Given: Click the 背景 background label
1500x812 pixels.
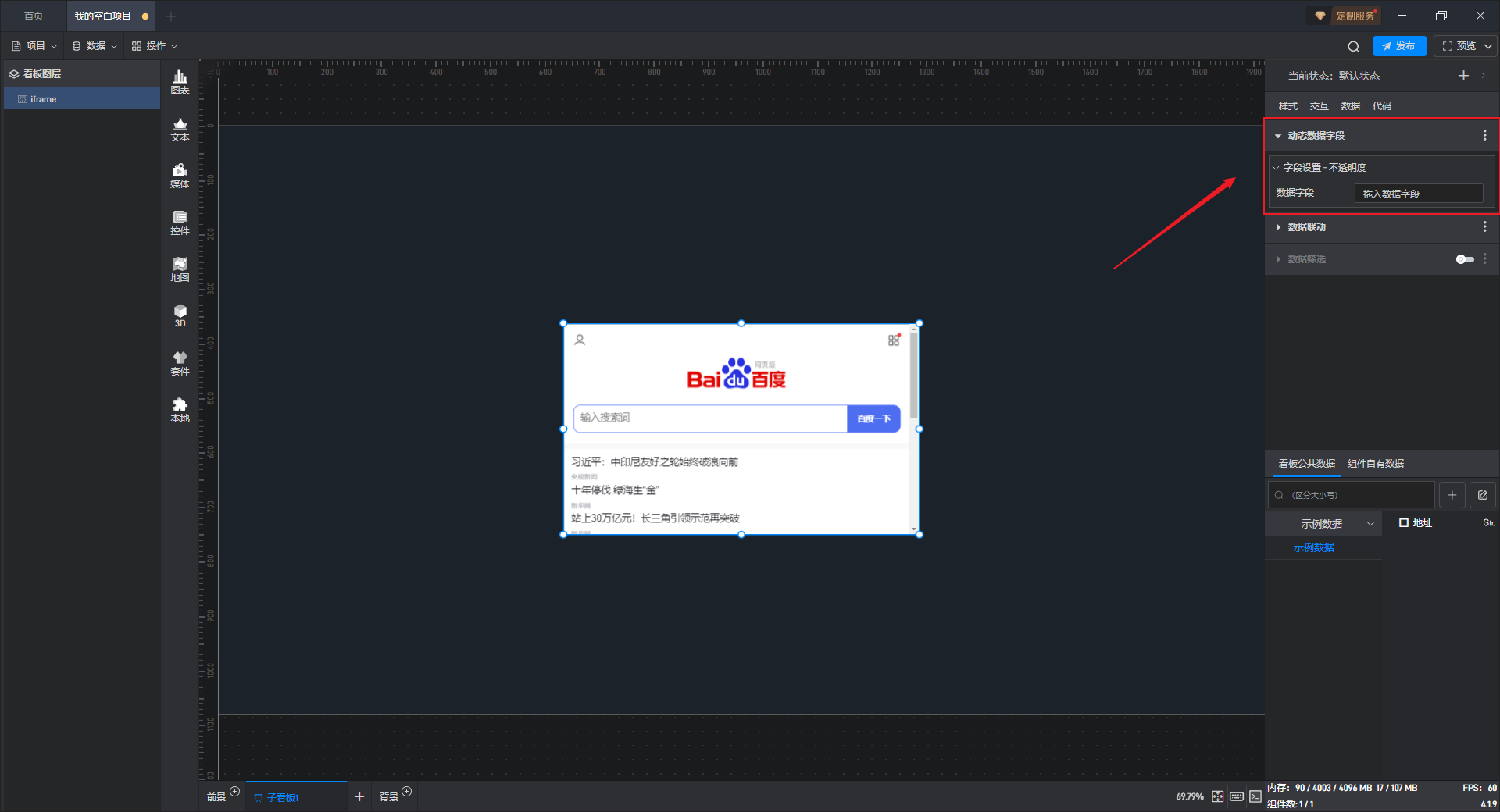Looking at the screenshot, I should tap(388, 796).
